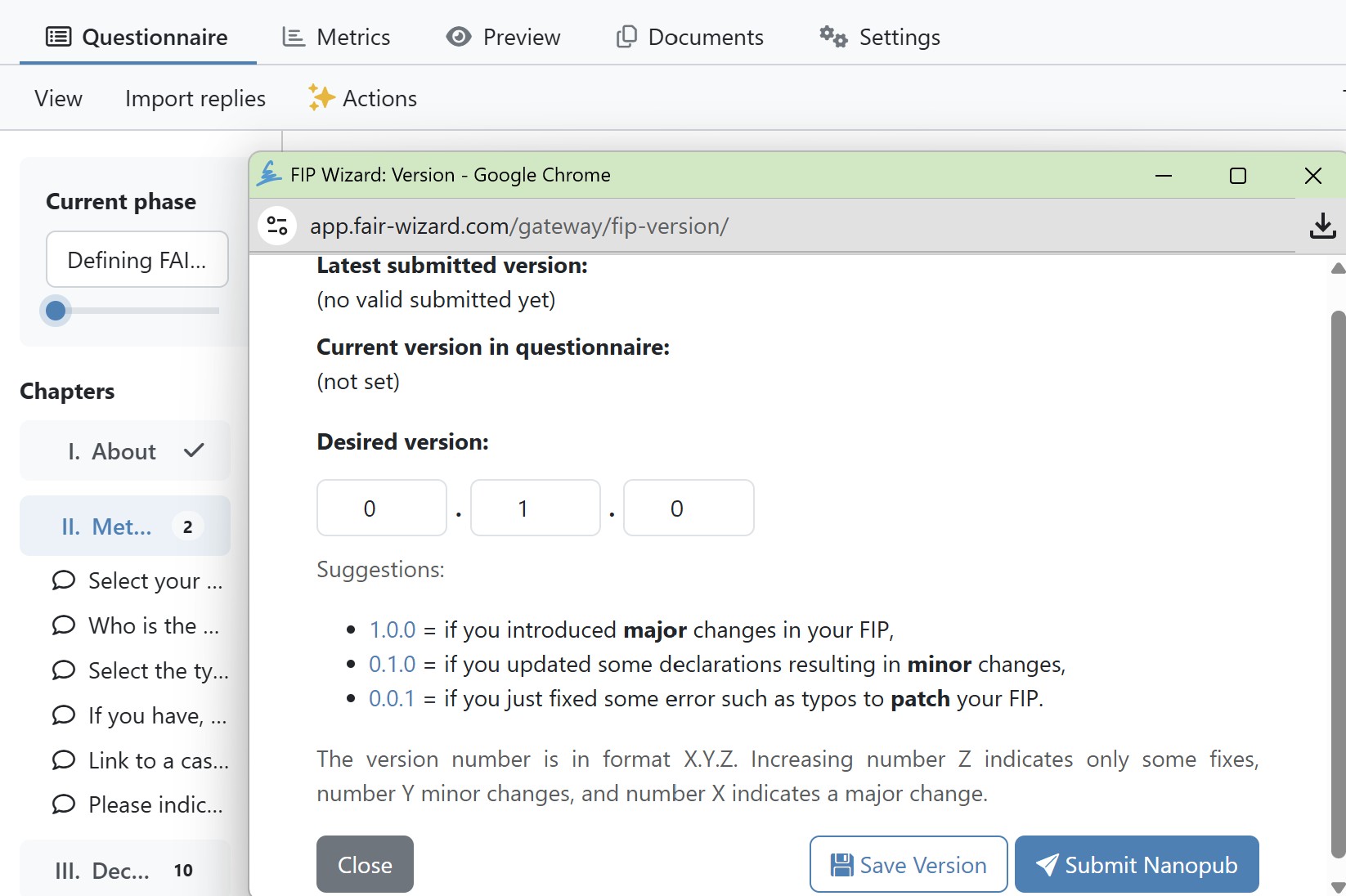
Task: Click comment icon beside 'Who is the...'
Action: click(x=64, y=625)
